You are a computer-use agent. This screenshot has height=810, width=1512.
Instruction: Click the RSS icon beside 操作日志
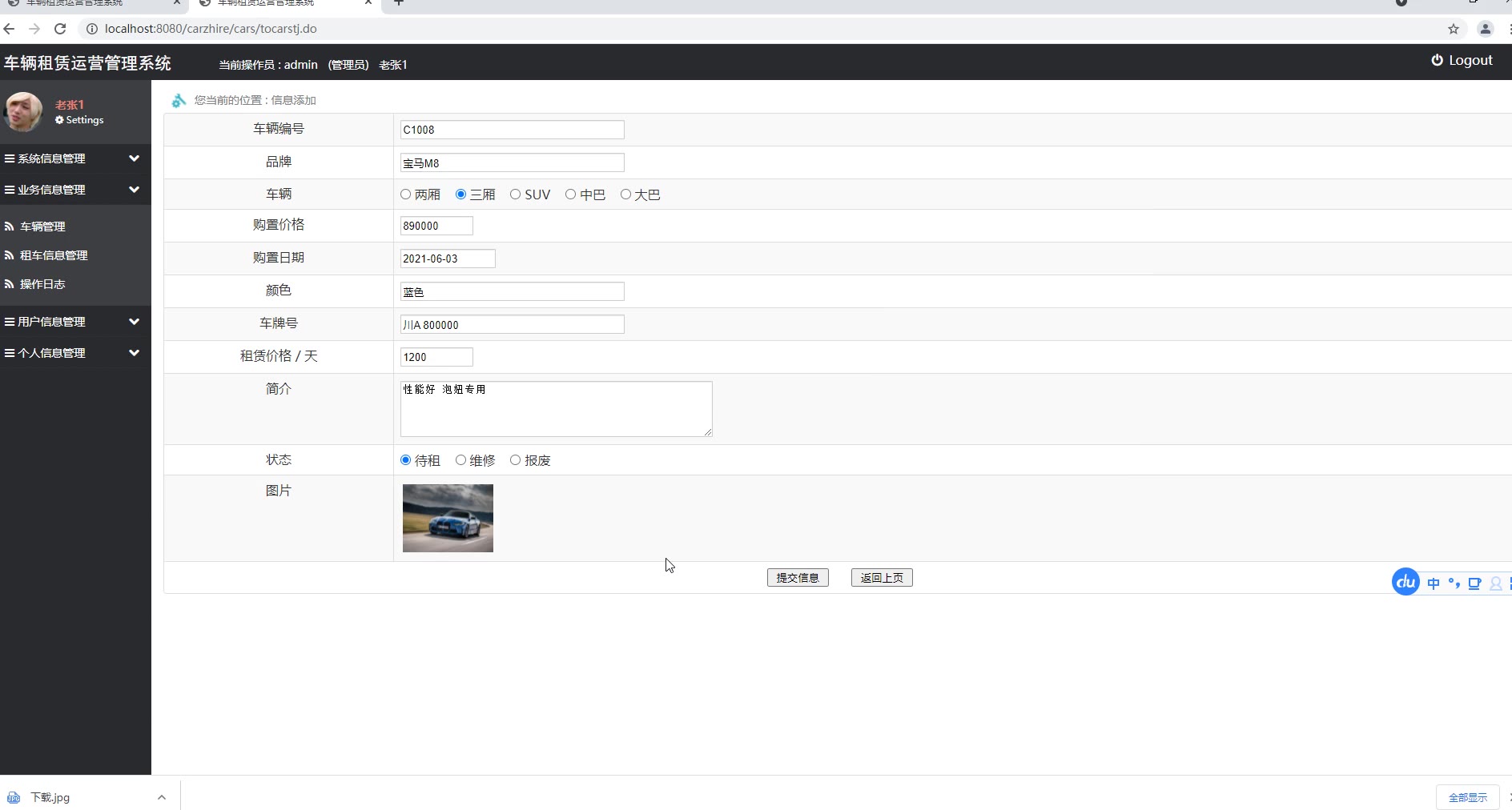point(10,284)
